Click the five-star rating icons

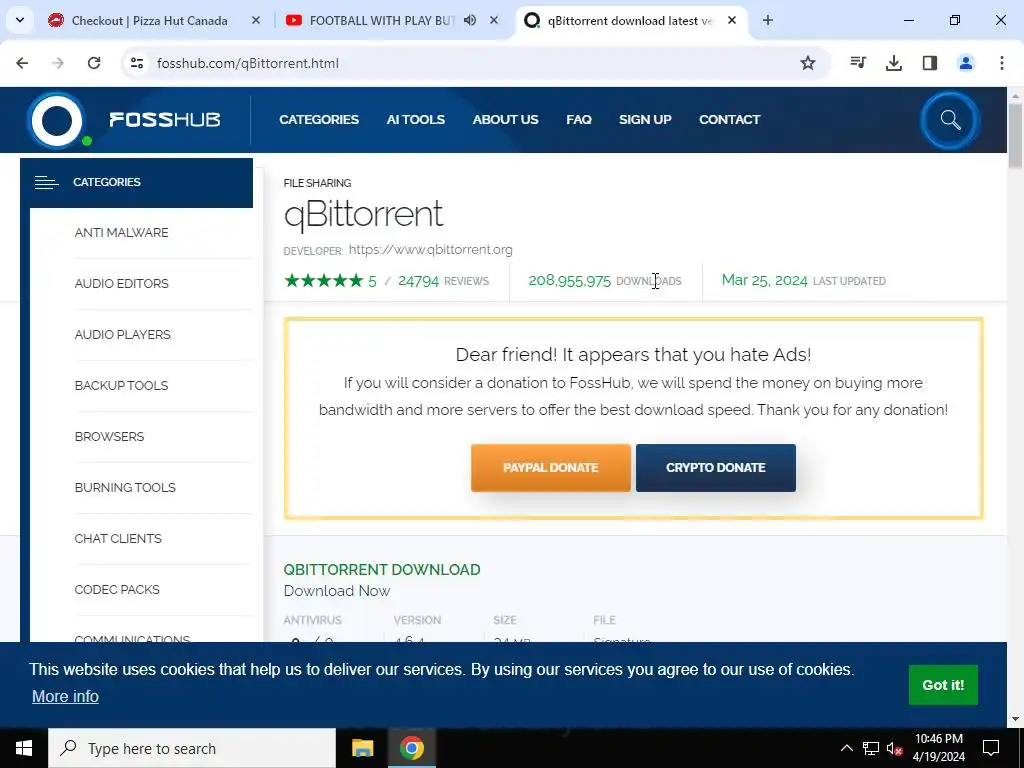pos(323,281)
